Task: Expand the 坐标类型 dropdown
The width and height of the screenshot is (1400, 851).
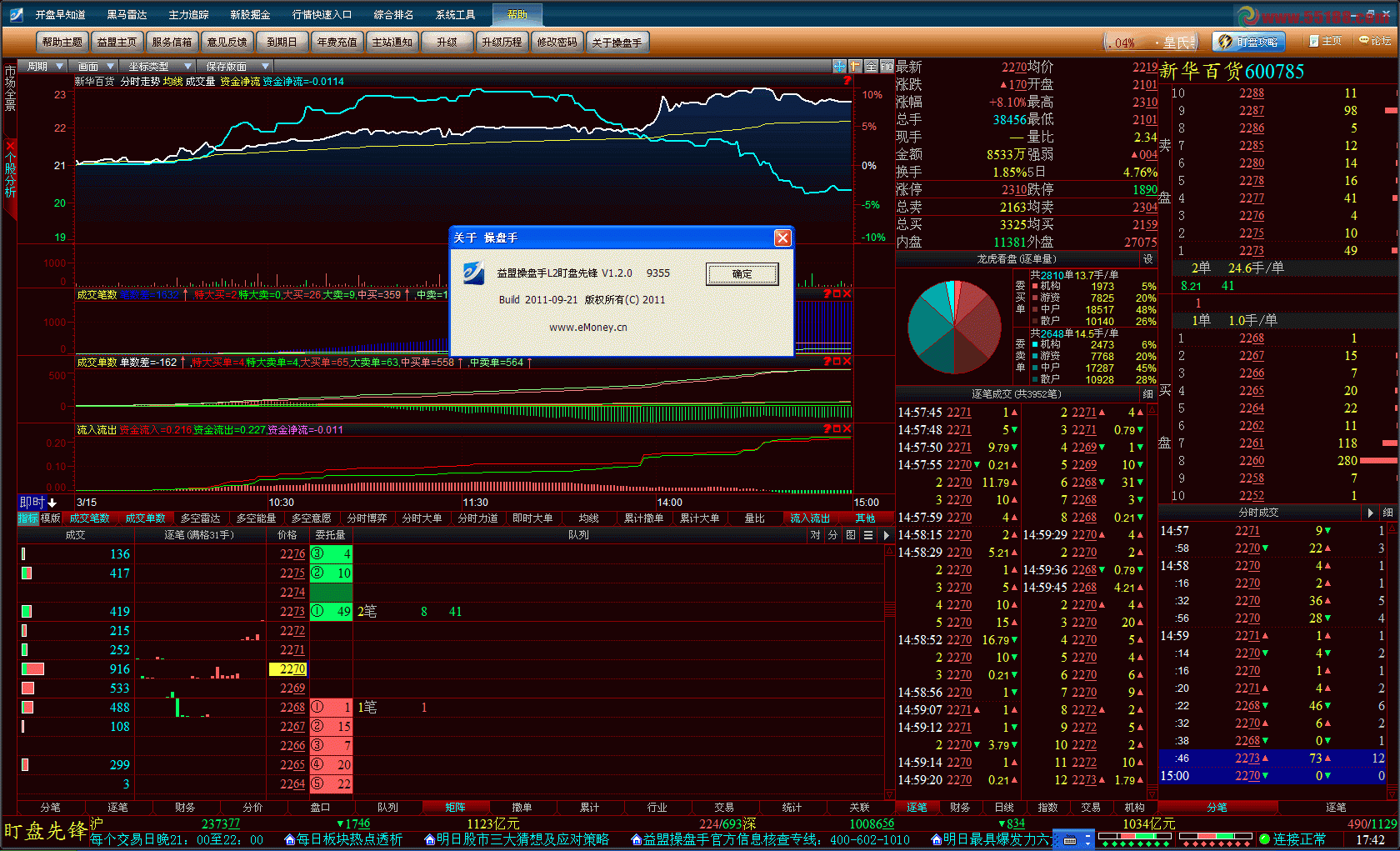Action: pos(156,66)
